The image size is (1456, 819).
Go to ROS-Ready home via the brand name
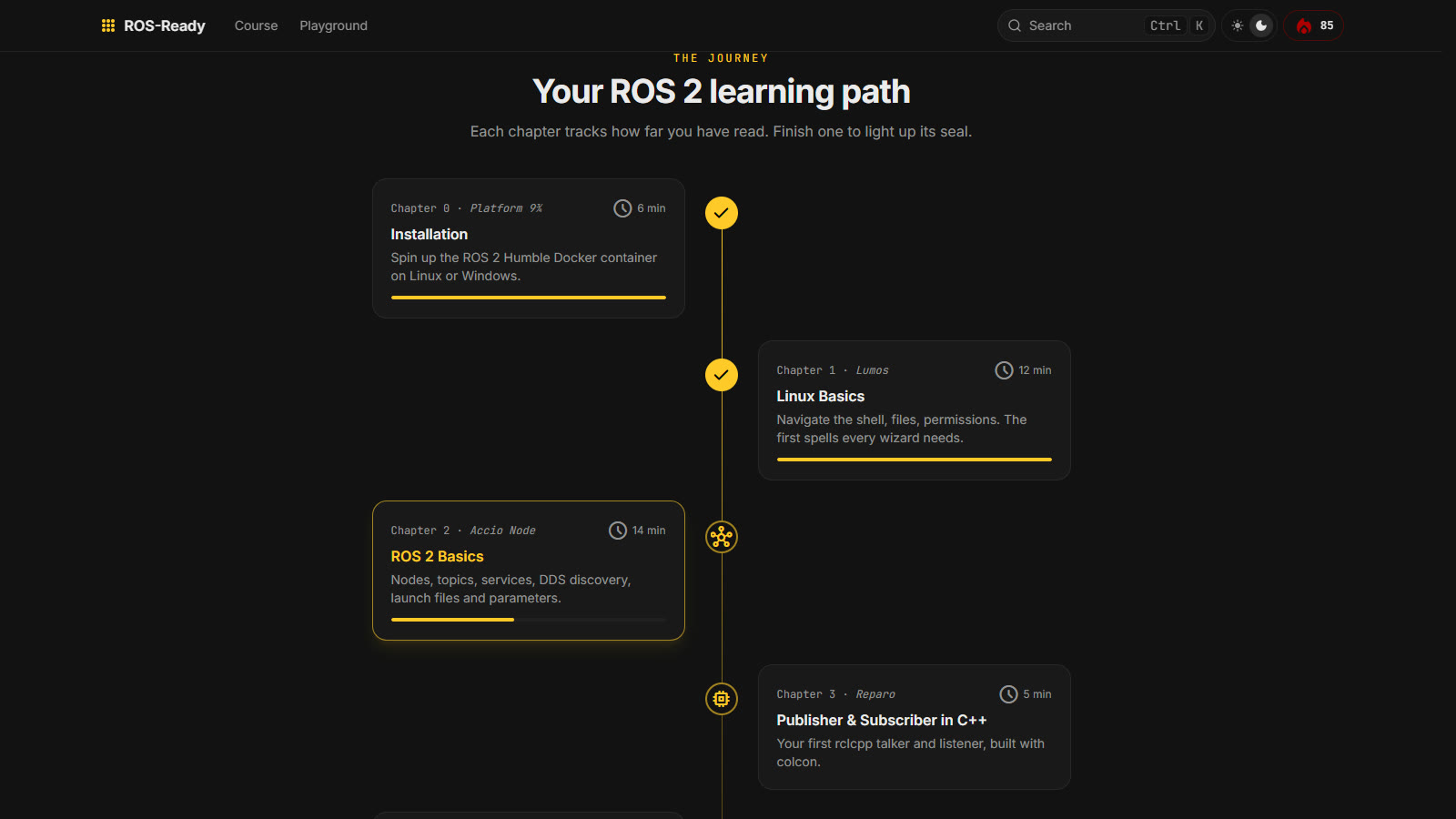coord(165,25)
